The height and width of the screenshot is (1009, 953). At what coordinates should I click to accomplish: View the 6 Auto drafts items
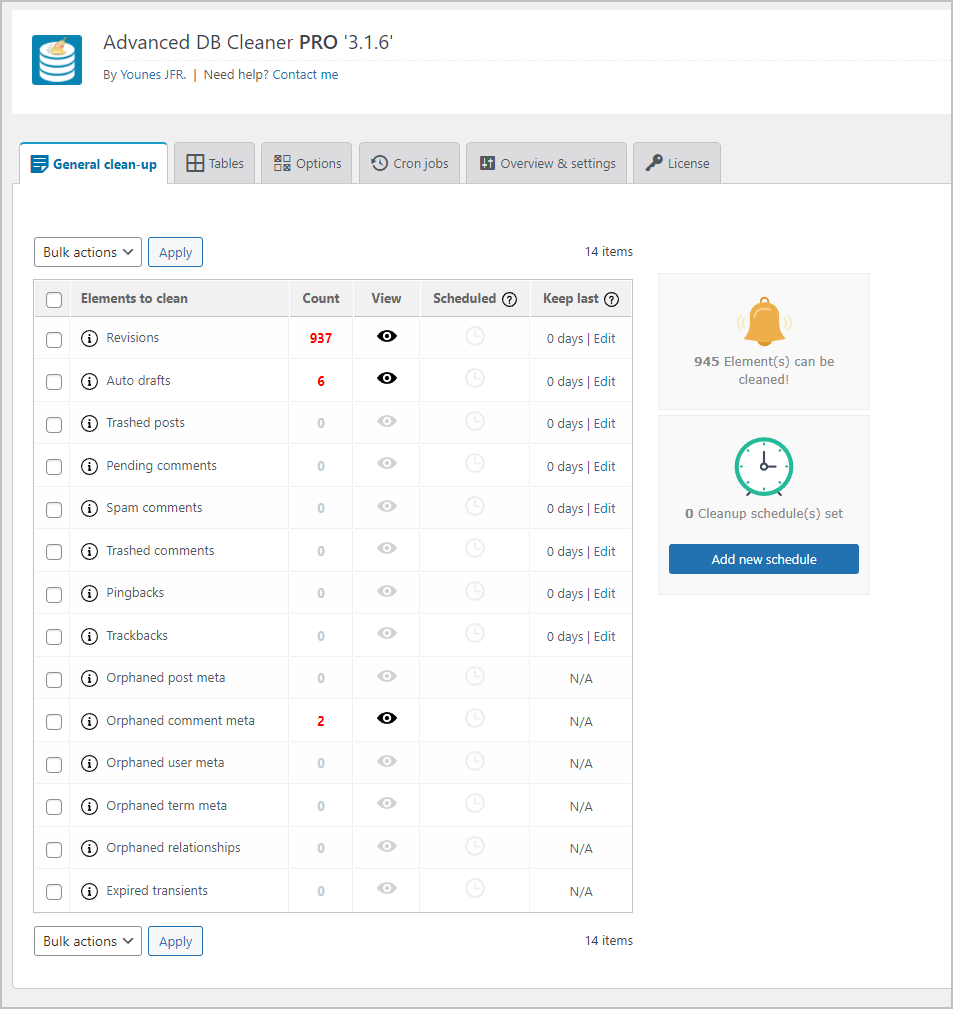(386, 378)
